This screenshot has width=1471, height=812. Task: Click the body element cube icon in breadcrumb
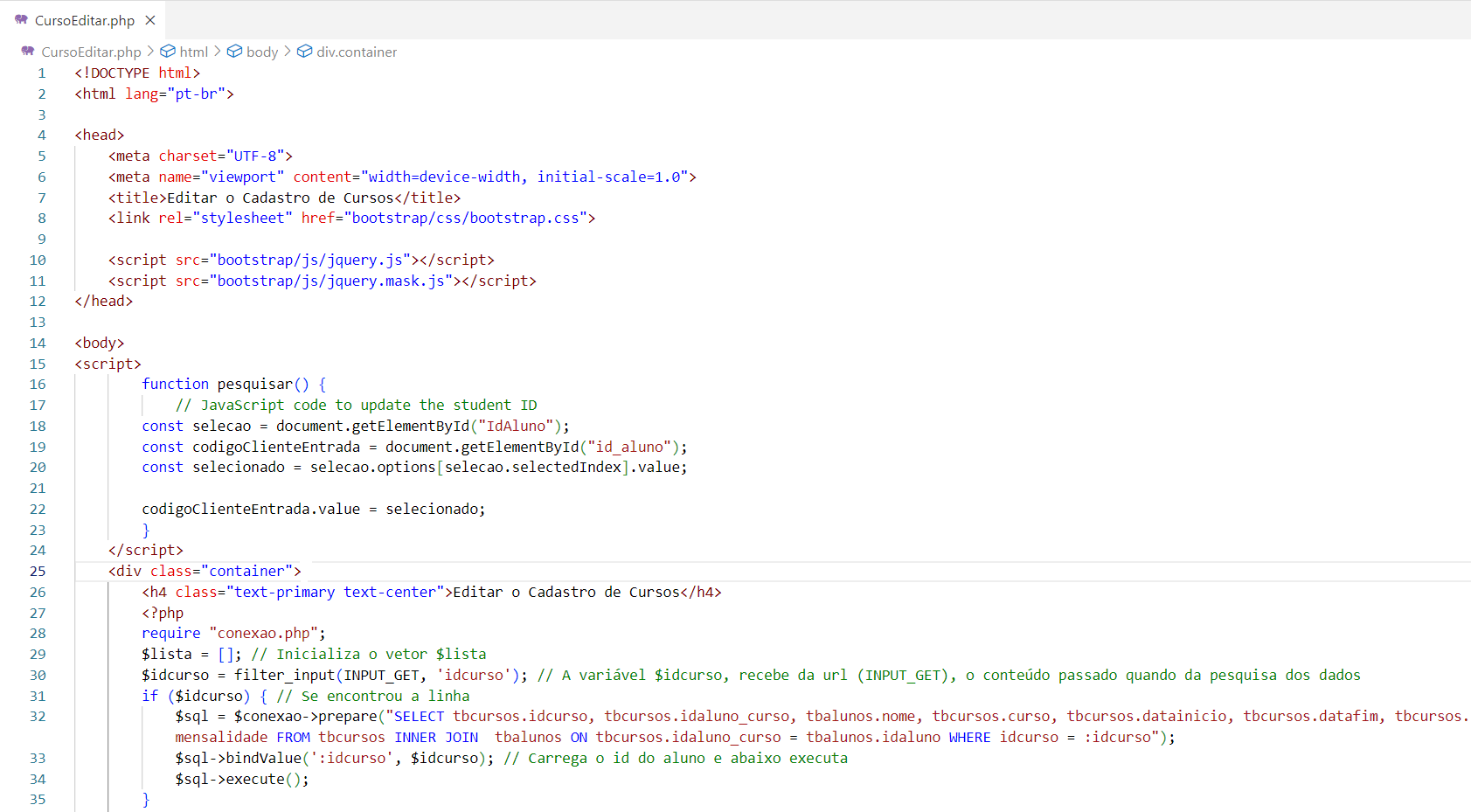(x=234, y=52)
